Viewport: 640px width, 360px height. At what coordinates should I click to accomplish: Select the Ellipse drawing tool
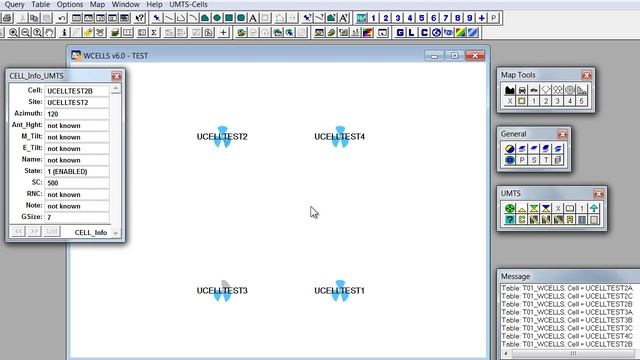[217, 18]
